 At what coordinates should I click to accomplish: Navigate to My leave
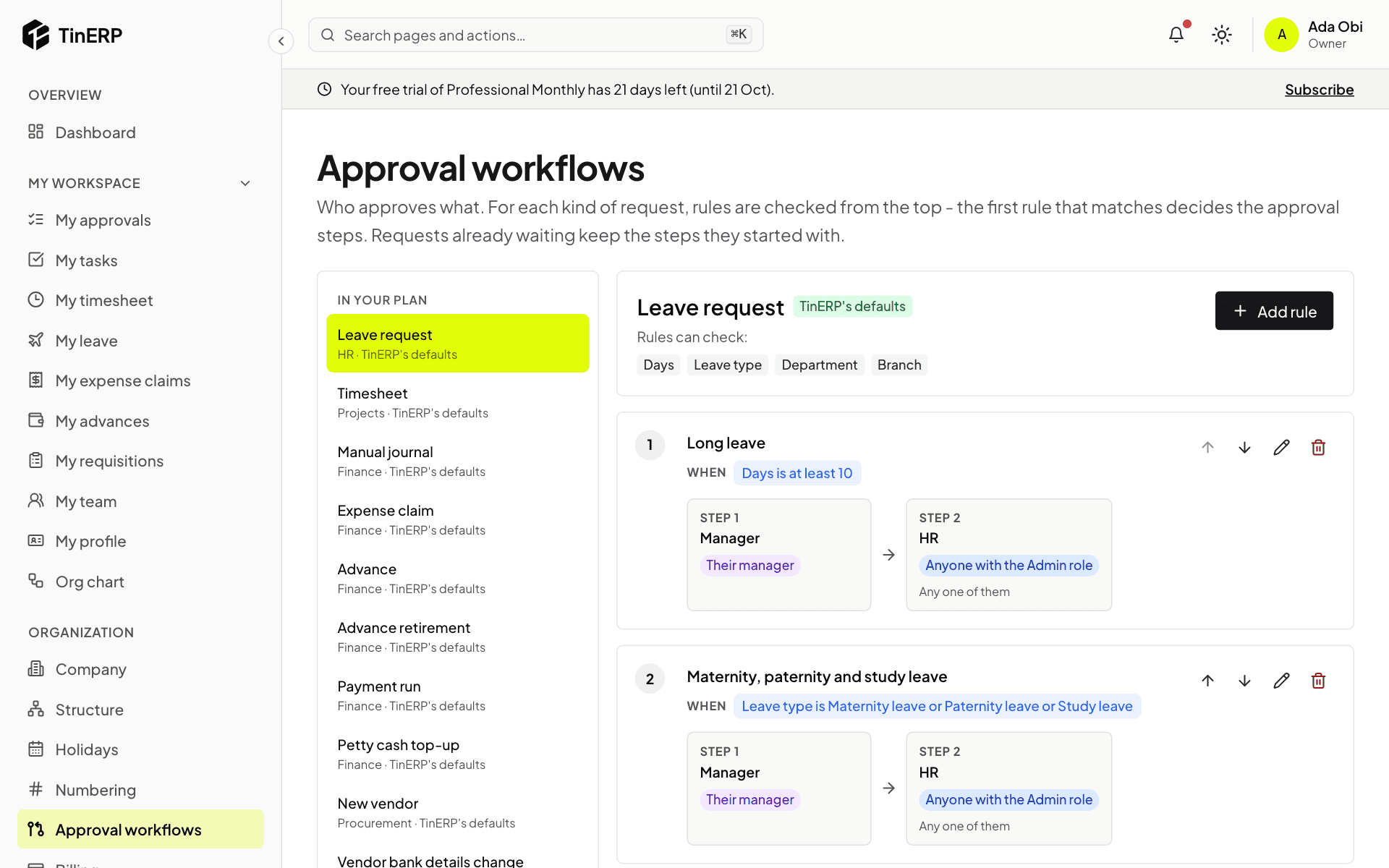tap(140, 341)
